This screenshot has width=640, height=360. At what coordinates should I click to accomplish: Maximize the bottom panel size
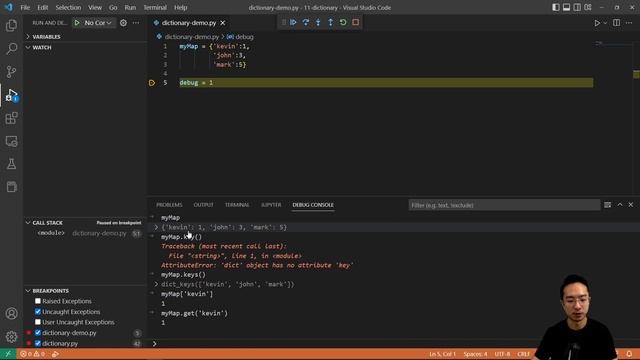(620, 205)
